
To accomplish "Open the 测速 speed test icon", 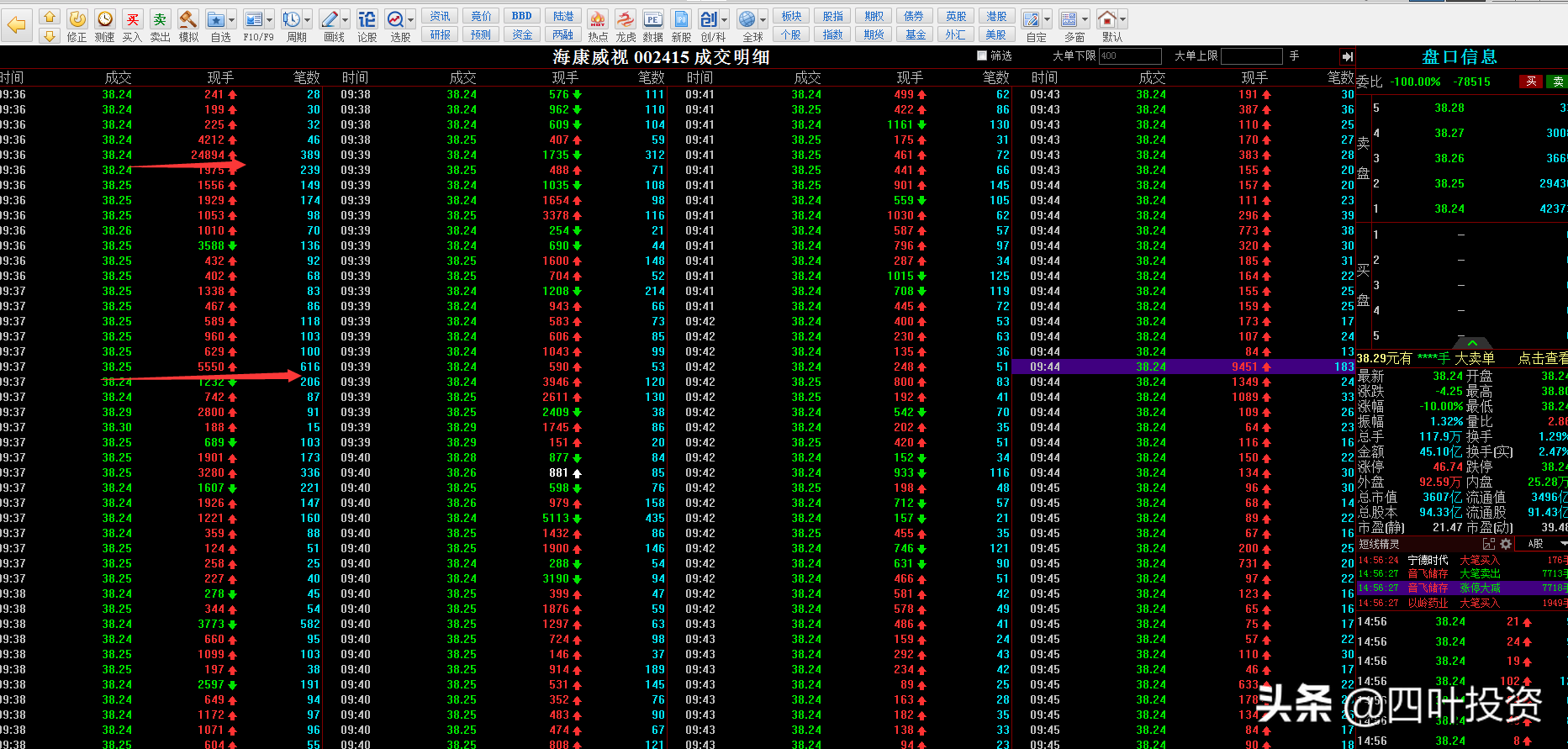I will (x=104, y=26).
